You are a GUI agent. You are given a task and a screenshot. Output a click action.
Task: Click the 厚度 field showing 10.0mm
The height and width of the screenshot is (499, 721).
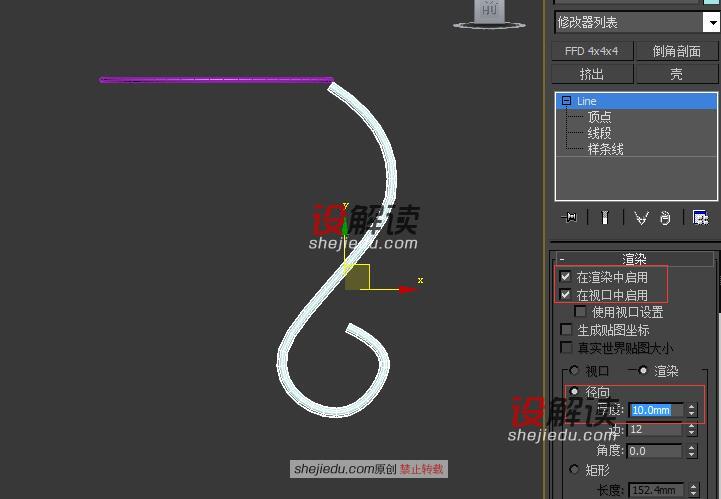(x=656, y=410)
